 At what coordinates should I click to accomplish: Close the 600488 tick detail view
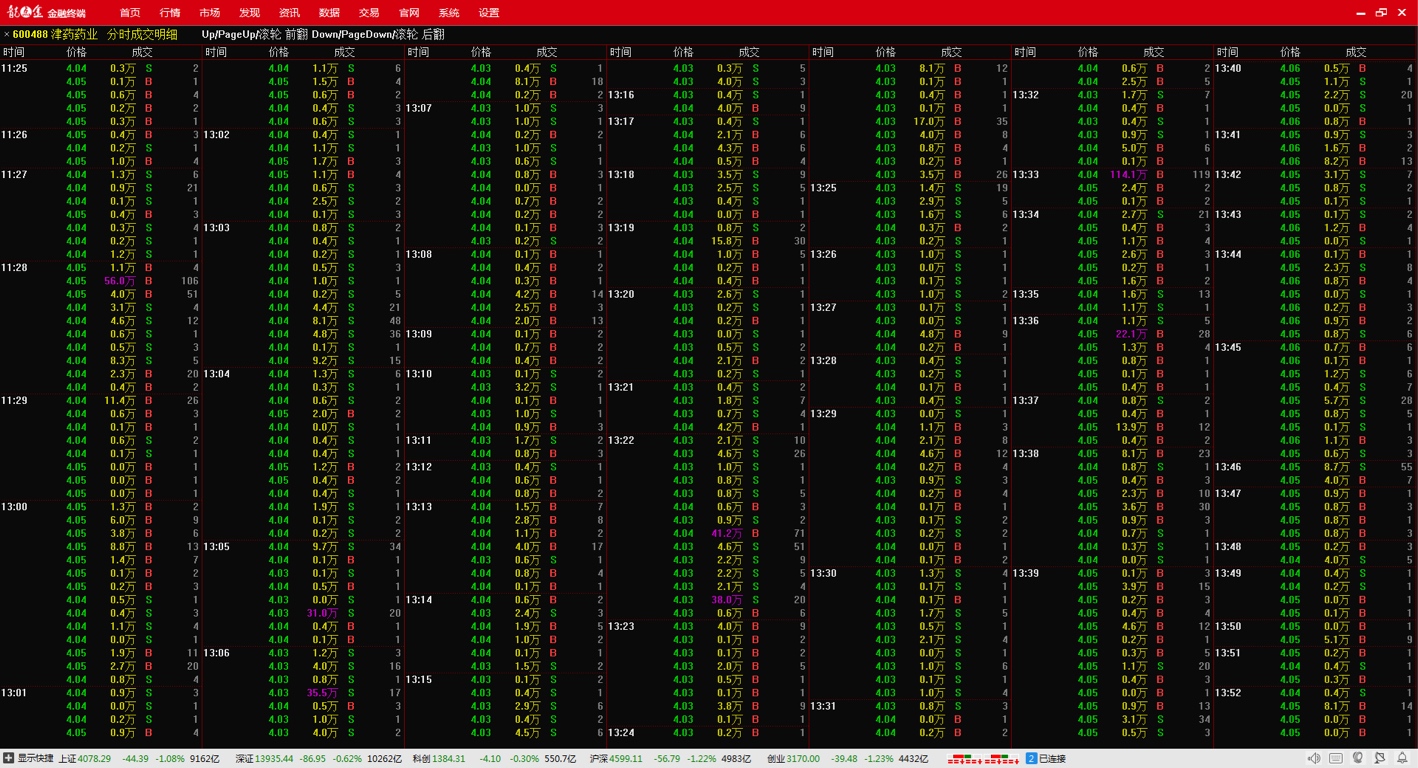(x=6, y=35)
